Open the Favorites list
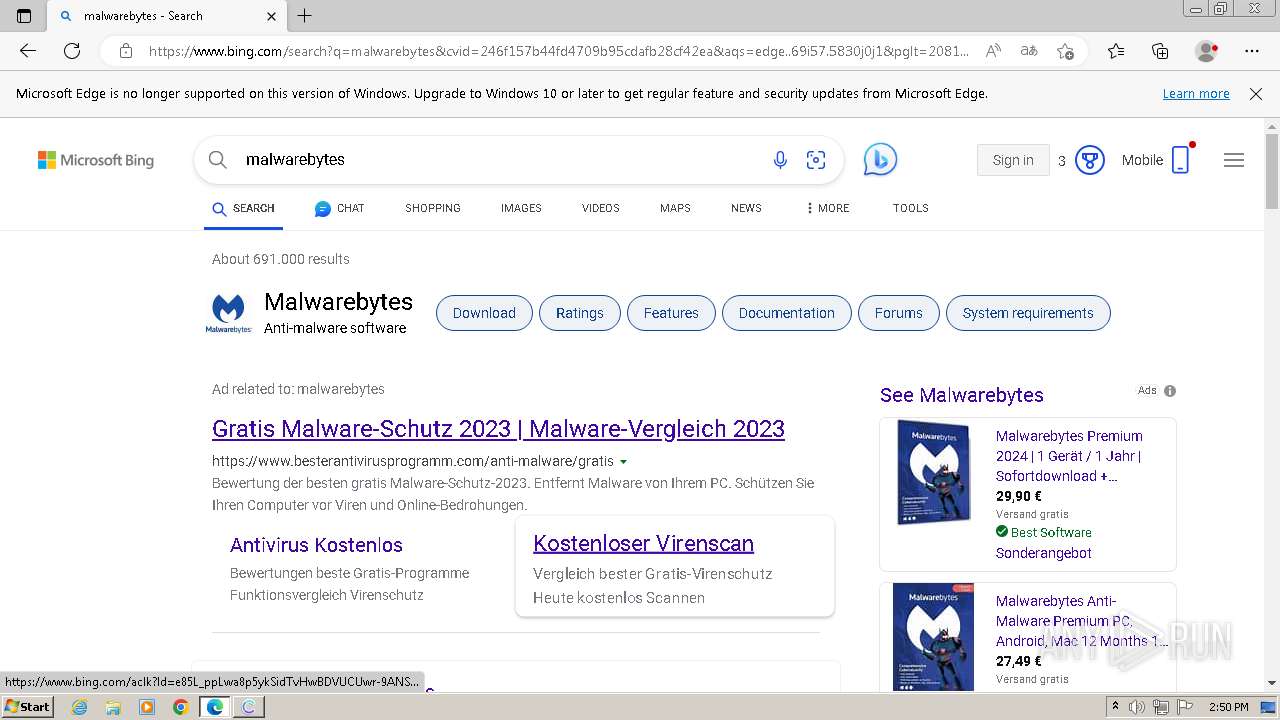Image resolution: width=1280 pixels, height=720 pixels. click(1116, 51)
